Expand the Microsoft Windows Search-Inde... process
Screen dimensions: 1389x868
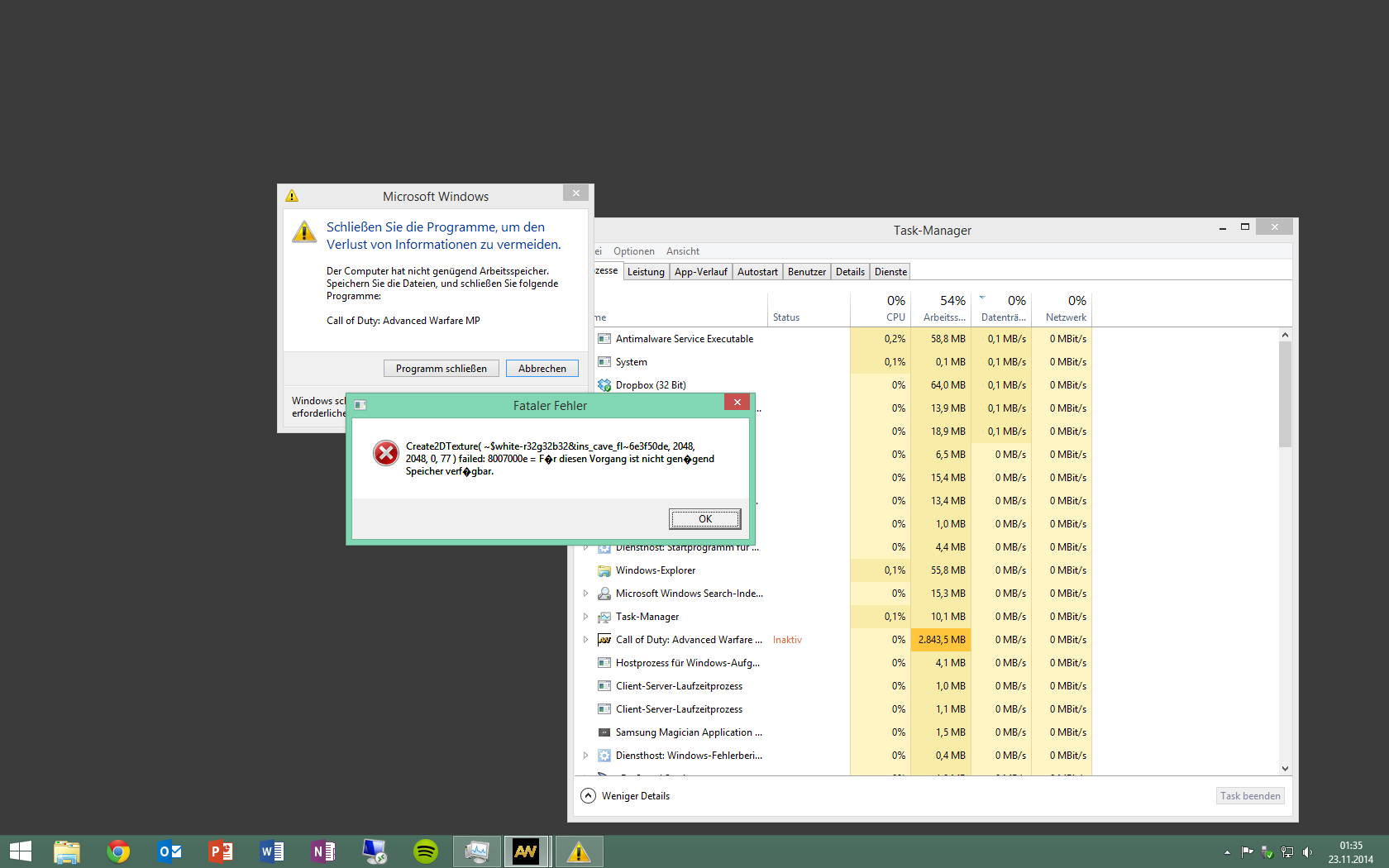pyautogui.click(x=585, y=594)
